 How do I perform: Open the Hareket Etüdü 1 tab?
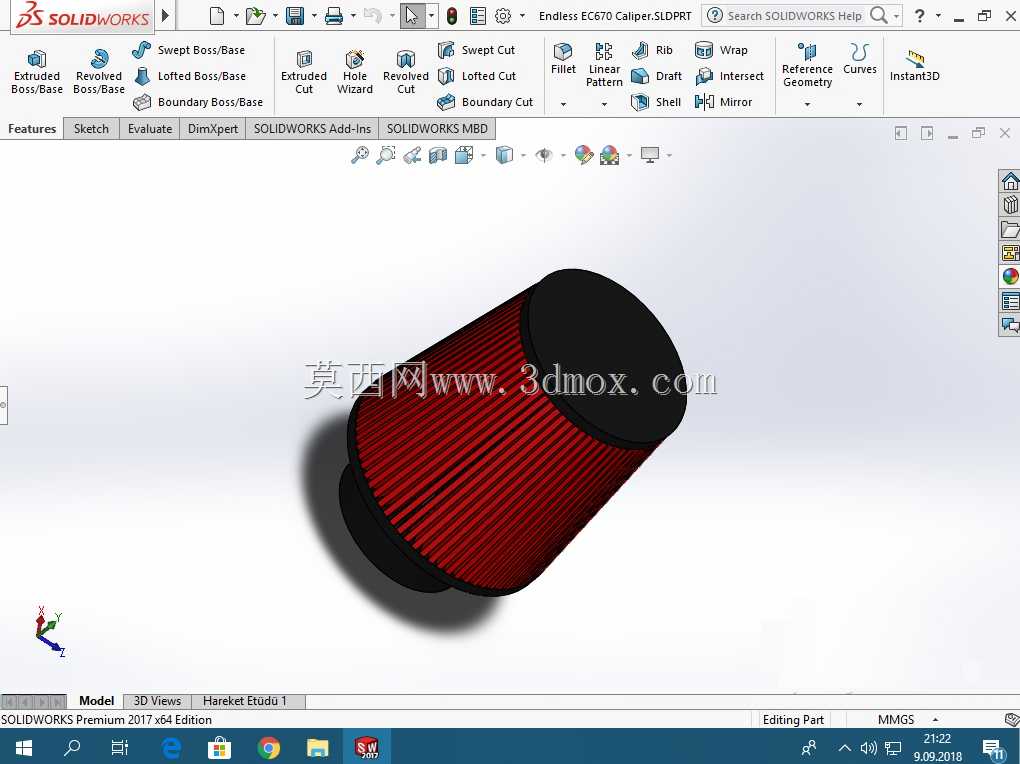(x=245, y=701)
